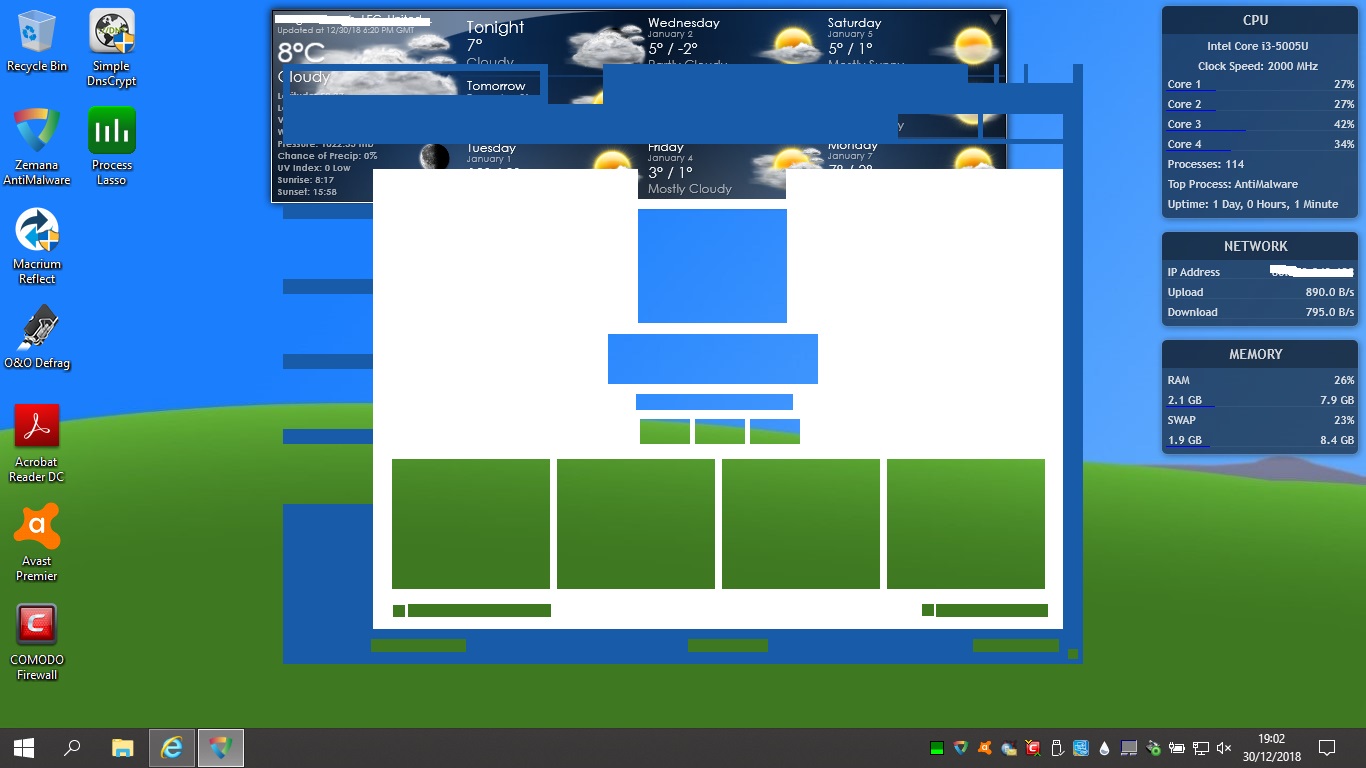Open the battery power tray icon
The width and height of the screenshot is (1366, 768).
[1177, 748]
